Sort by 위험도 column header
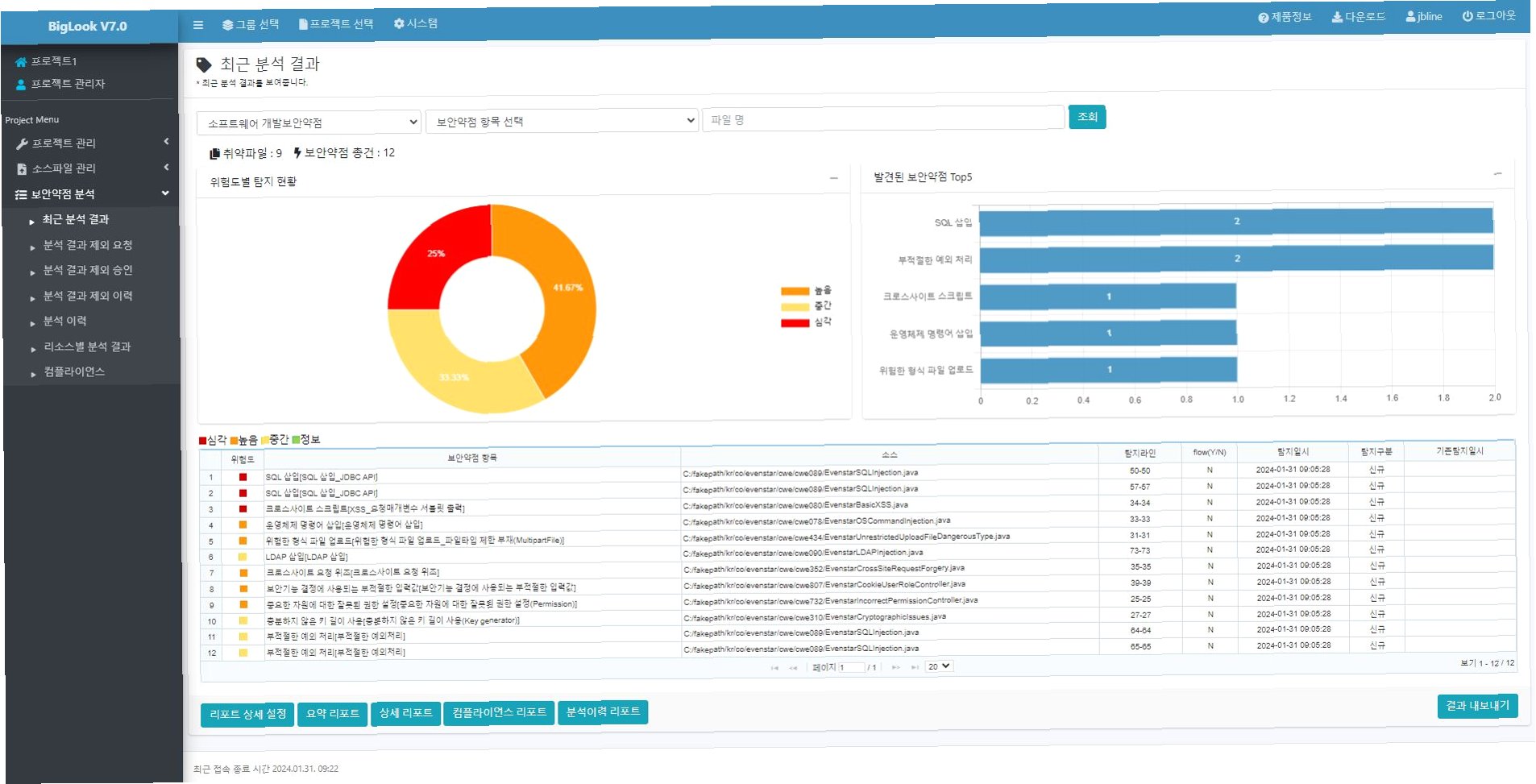Viewport: 1536px width, 784px height. [x=242, y=459]
